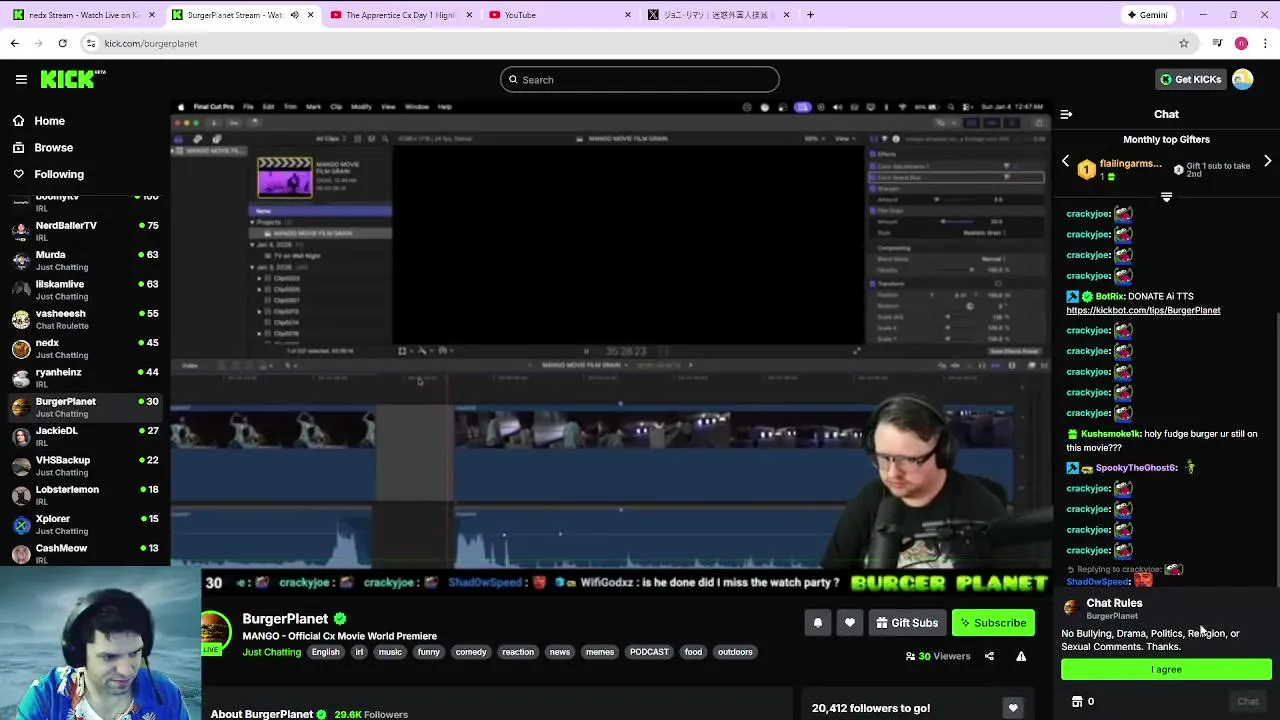Open CashMeow channel in sidebar
Image resolution: width=1280 pixels, height=720 pixels.
point(85,553)
